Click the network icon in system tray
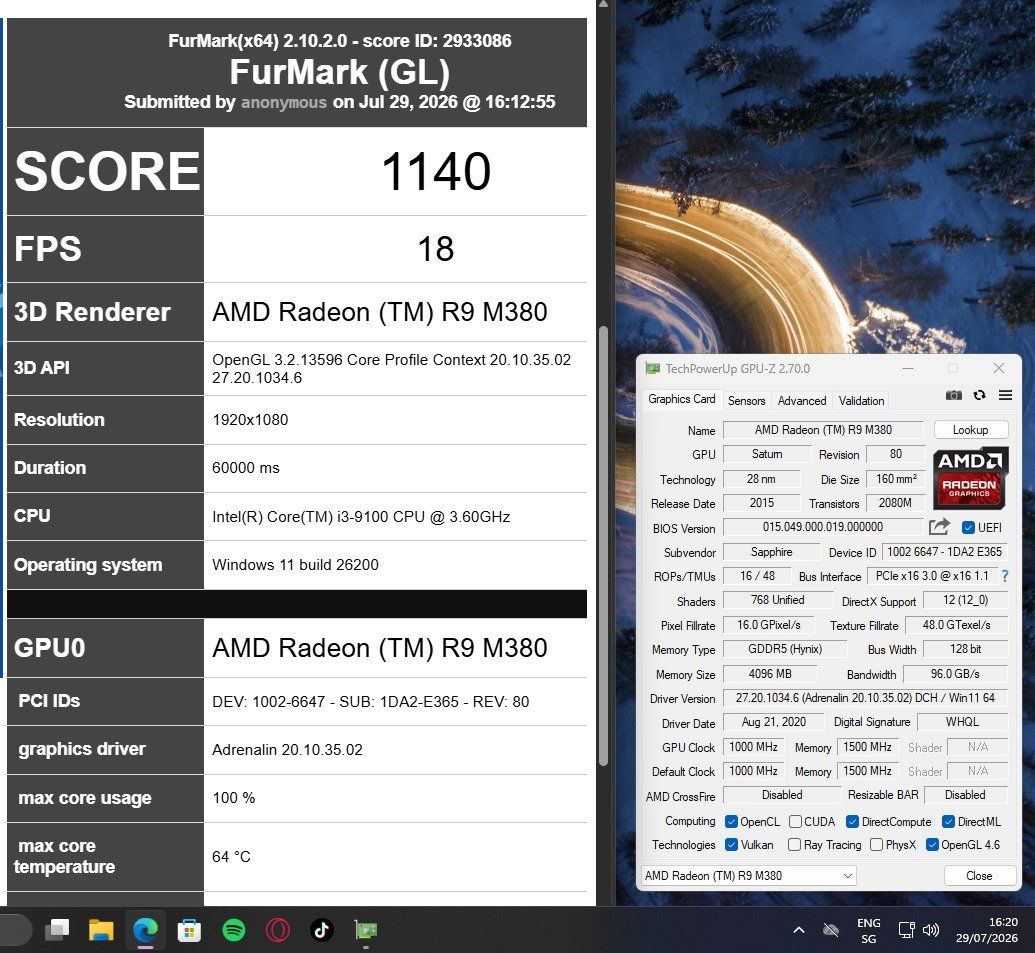1035x953 pixels. [x=906, y=930]
